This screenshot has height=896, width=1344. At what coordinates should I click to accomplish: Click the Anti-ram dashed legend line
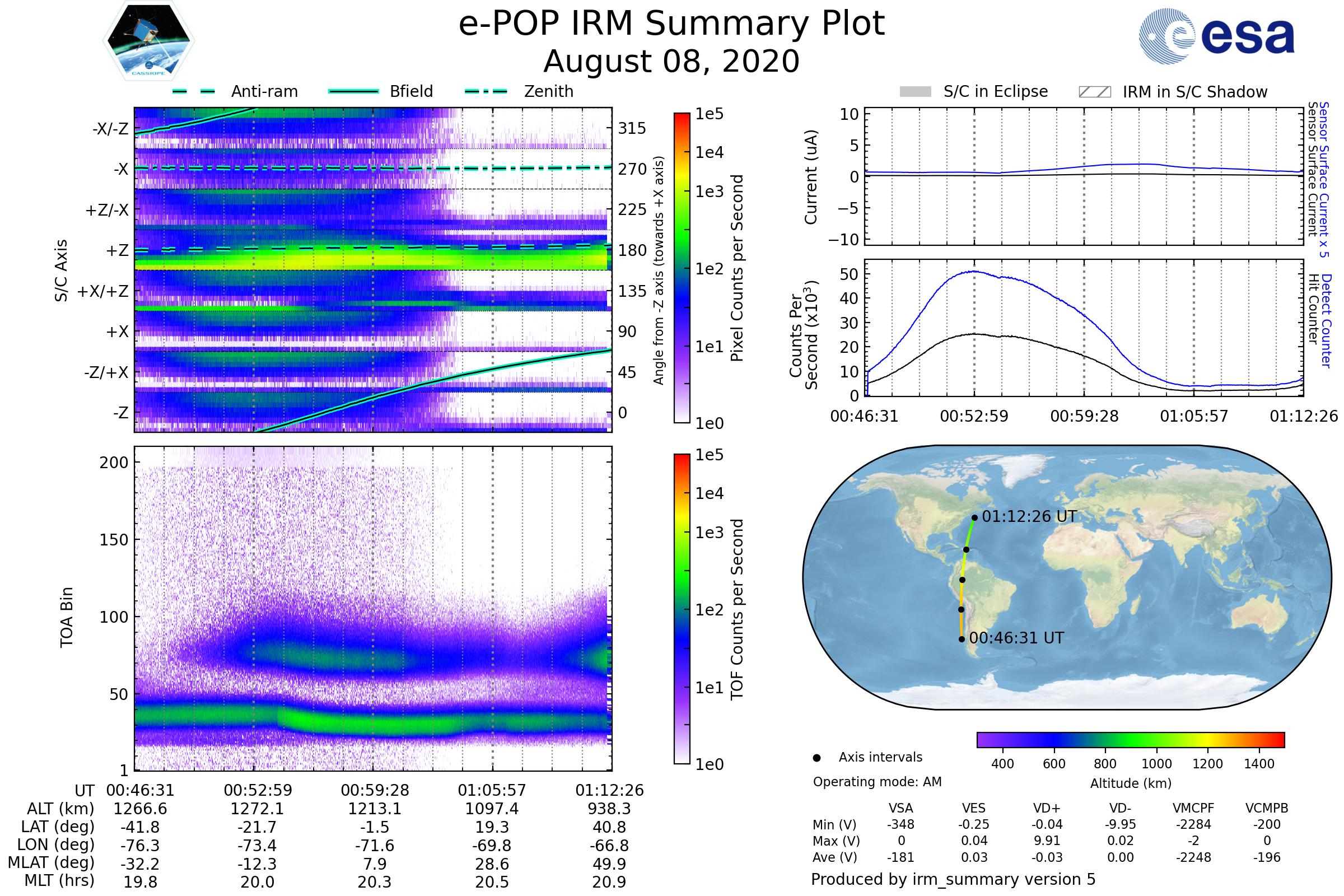click(194, 91)
